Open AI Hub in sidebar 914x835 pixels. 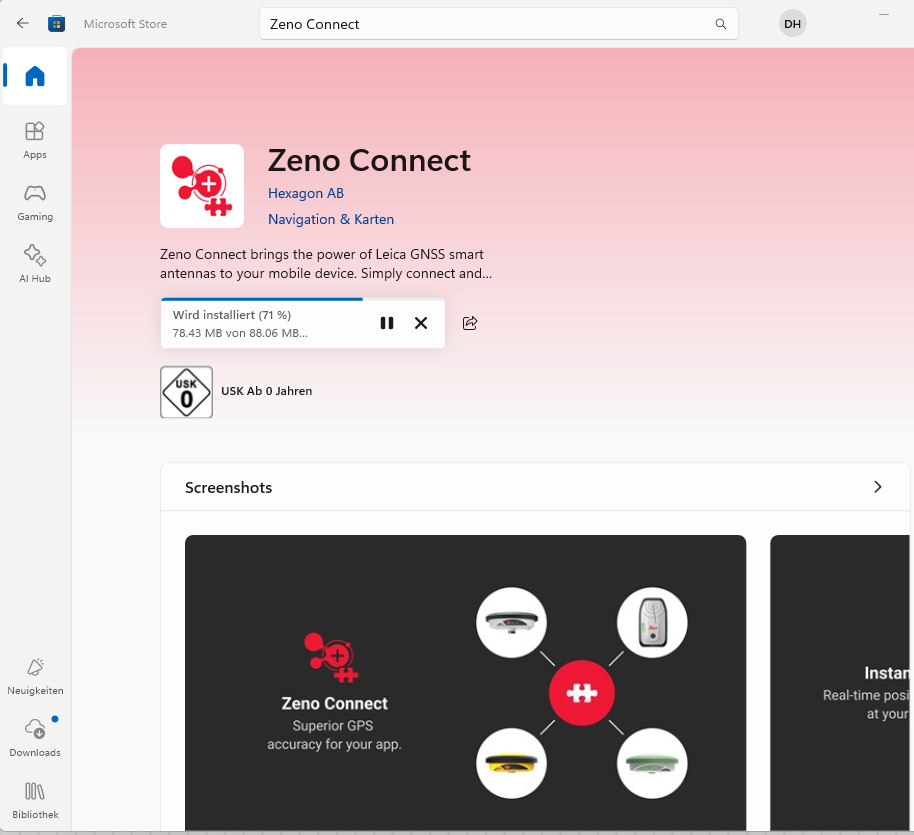[x=35, y=264]
